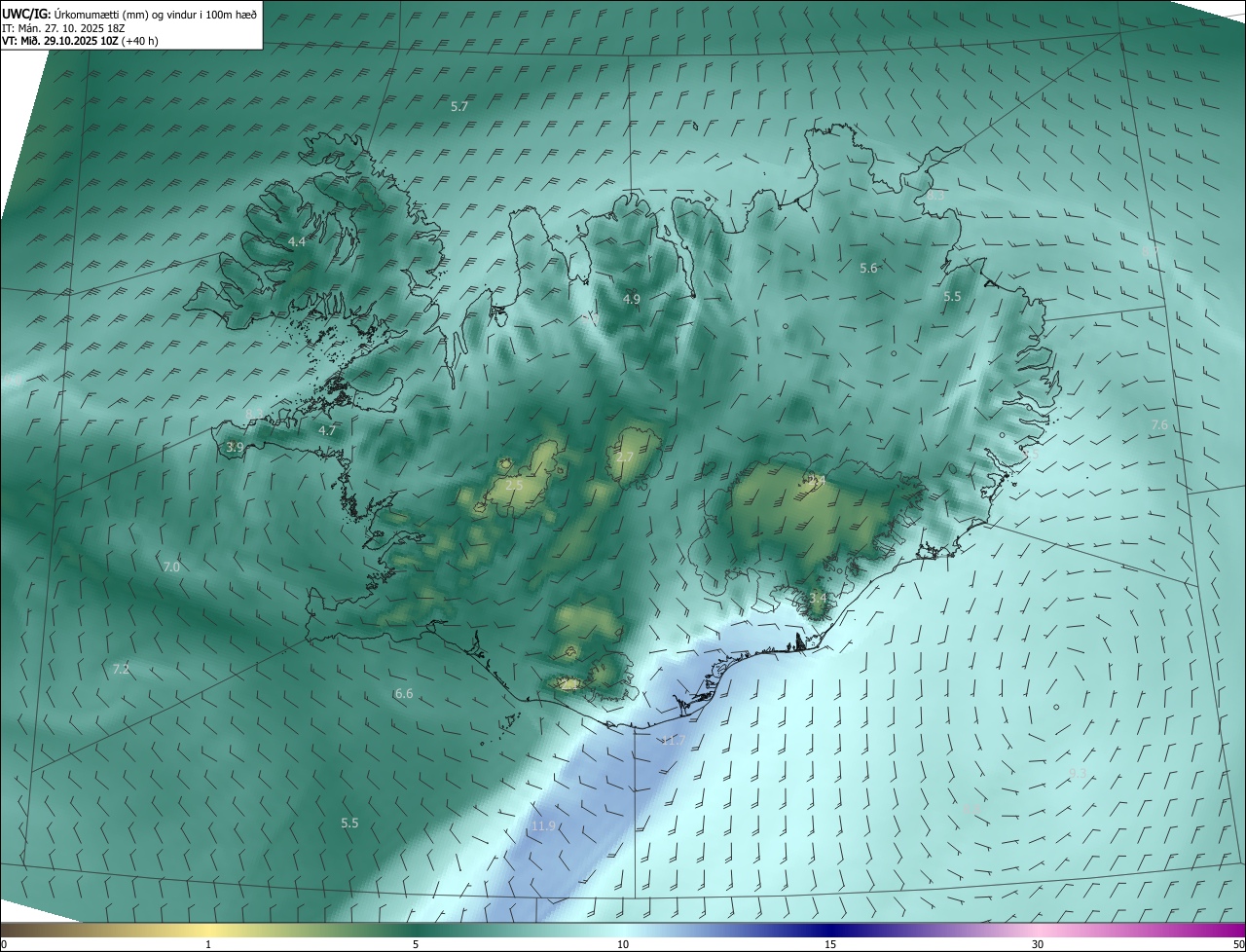
Task: Click the 7.2 value in the southwest ocean
Action: pyautogui.click(x=121, y=670)
